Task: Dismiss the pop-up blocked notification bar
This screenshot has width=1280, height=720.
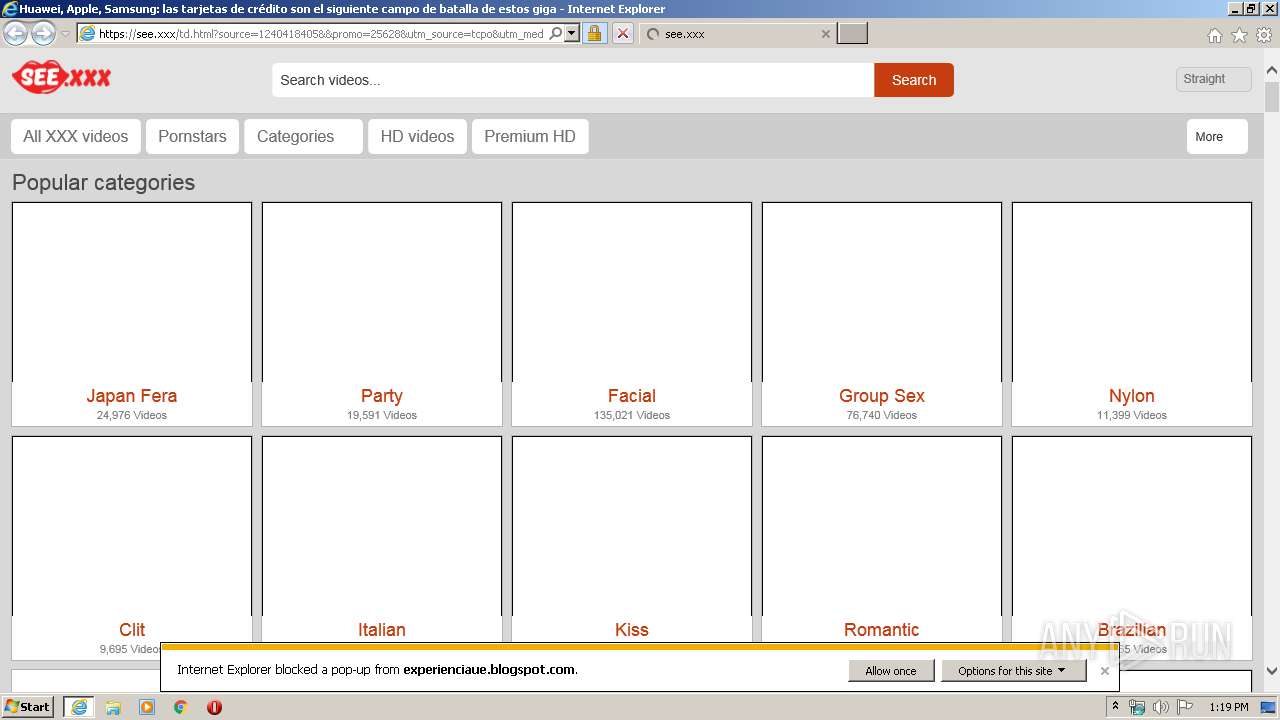Action: (x=1104, y=671)
